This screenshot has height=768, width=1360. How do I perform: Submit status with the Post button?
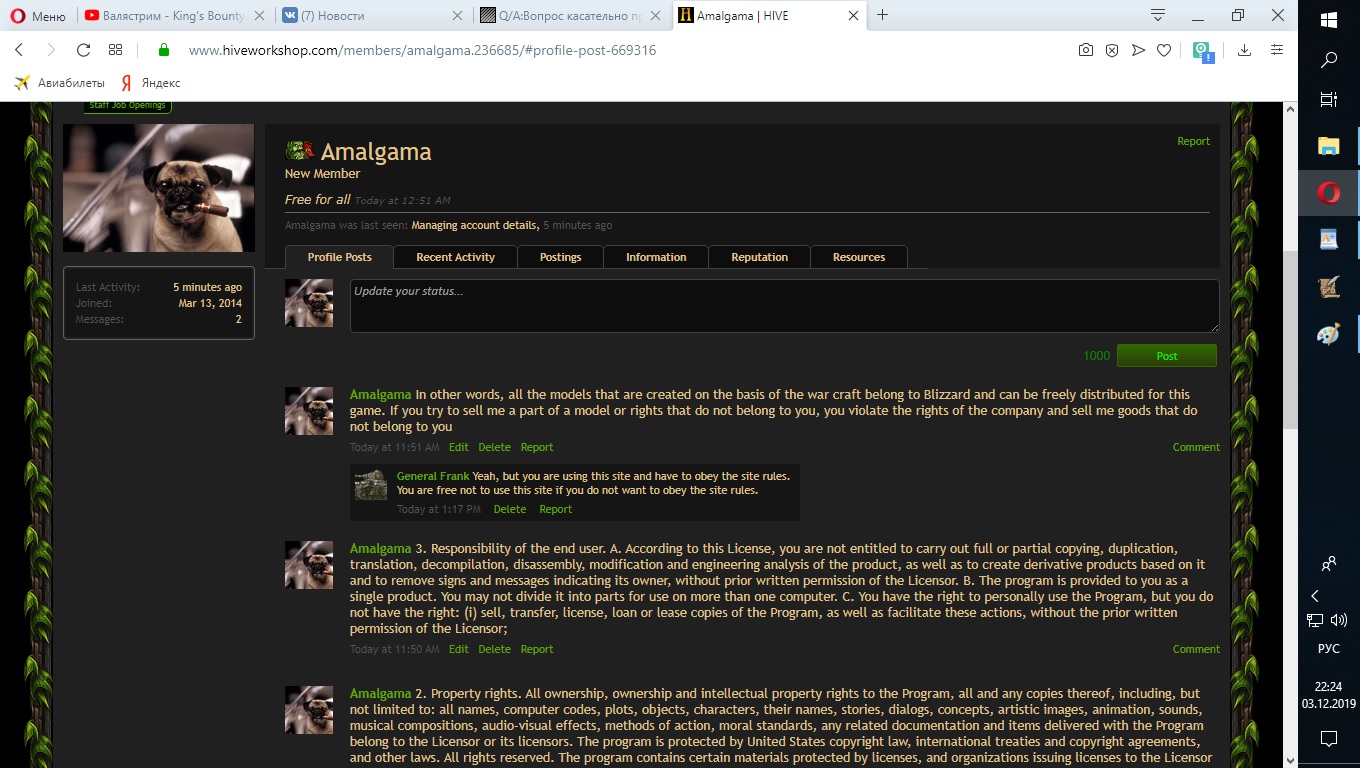(x=1166, y=356)
